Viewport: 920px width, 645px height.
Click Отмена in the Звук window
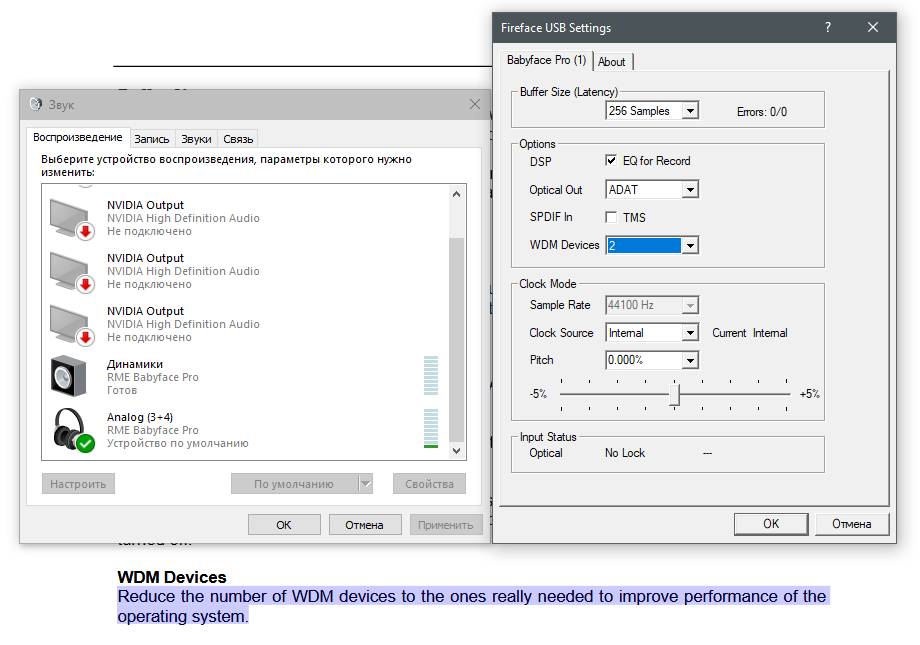(x=364, y=525)
